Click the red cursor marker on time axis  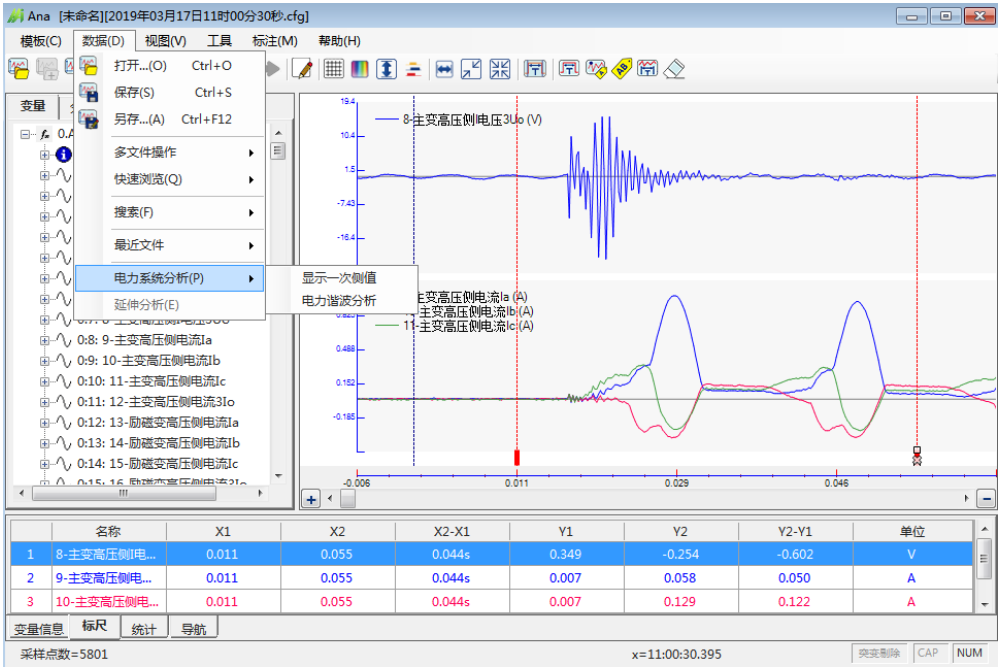coord(517,458)
